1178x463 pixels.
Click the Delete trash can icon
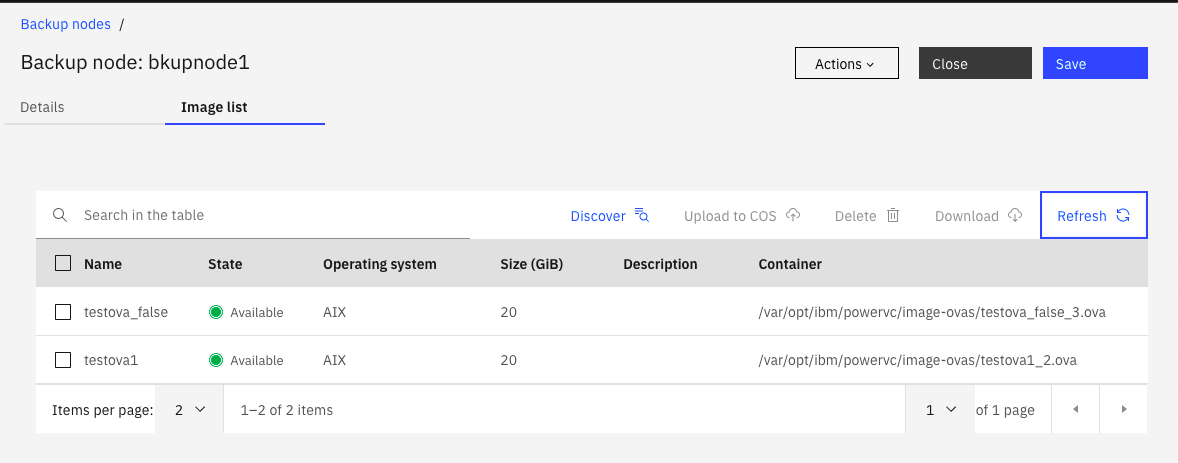click(x=893, y=215)
